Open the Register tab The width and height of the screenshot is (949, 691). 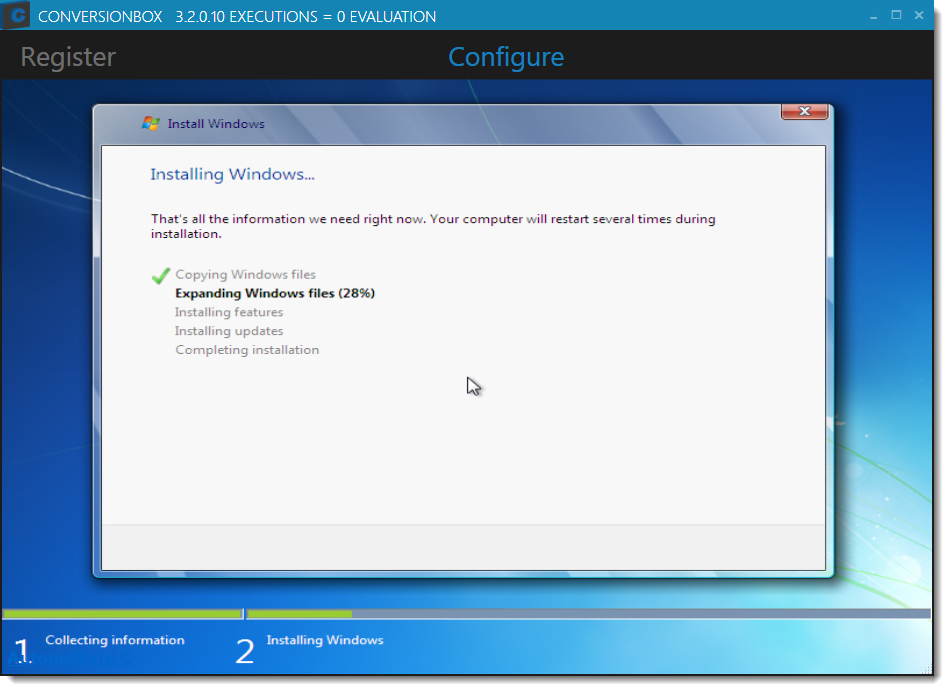click(68, 57)
